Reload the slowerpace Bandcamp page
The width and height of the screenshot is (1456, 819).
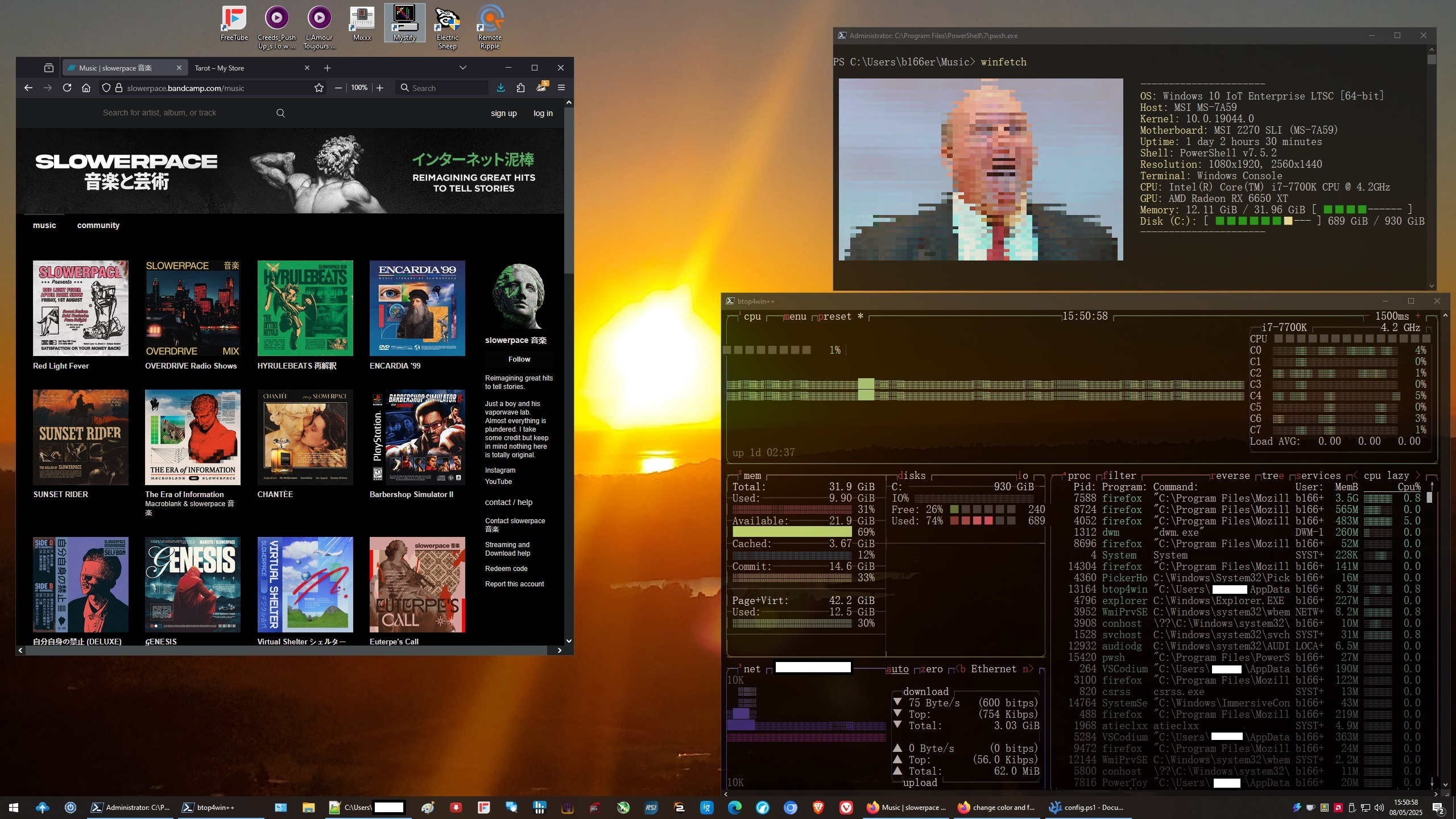[67, 88]
